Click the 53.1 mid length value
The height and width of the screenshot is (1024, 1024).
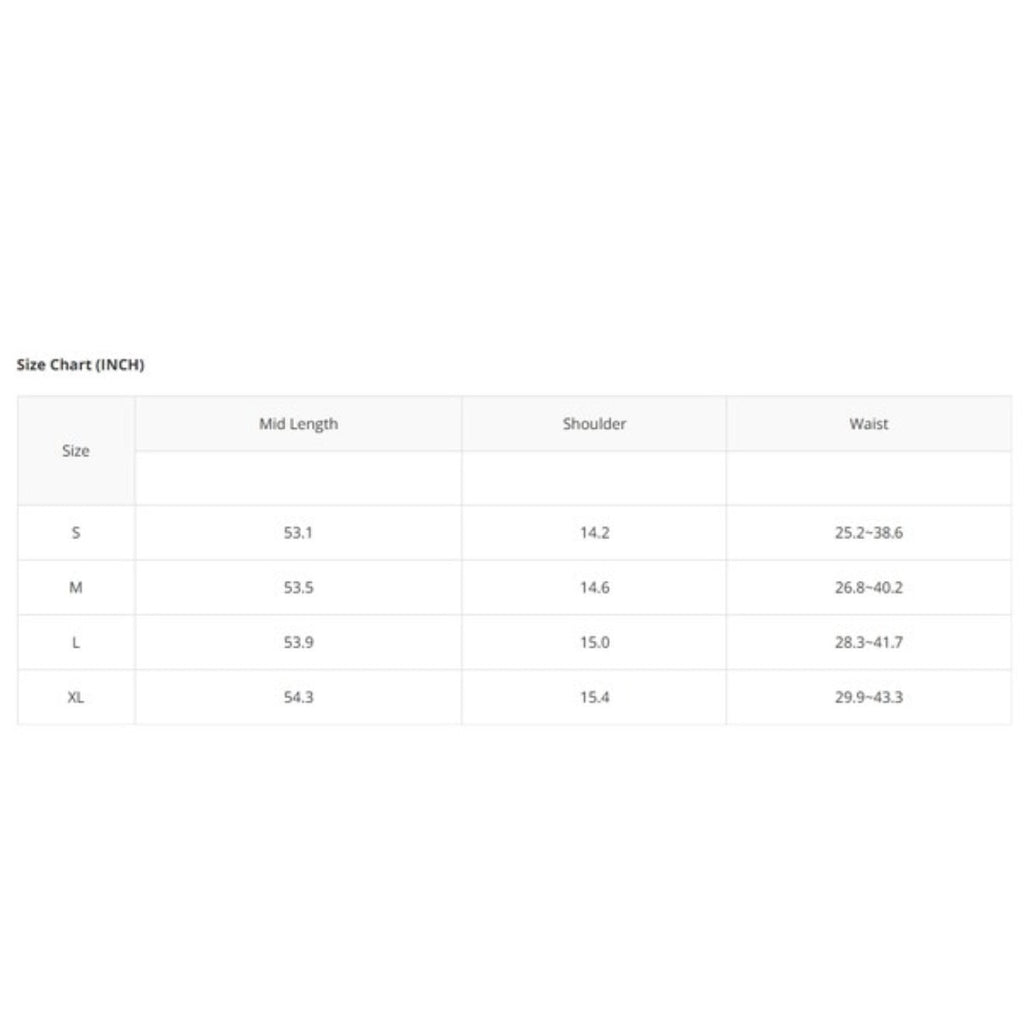pyautogui.click(x=298, y=533)
